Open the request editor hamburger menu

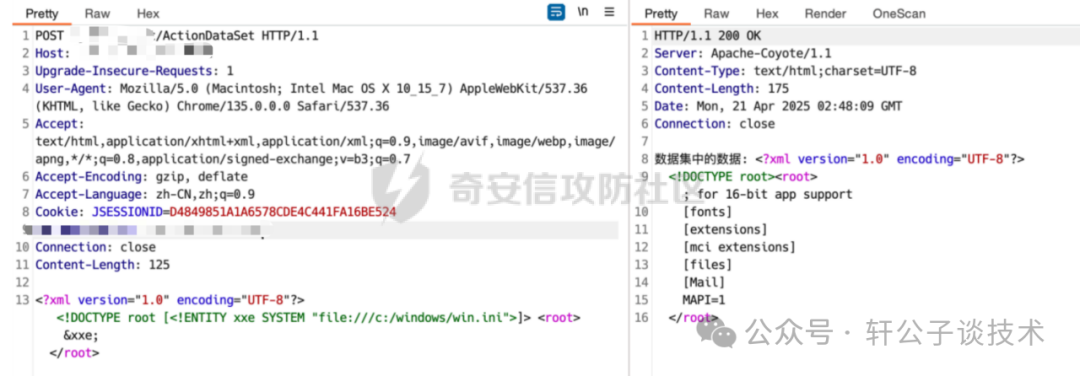point(609,12)
